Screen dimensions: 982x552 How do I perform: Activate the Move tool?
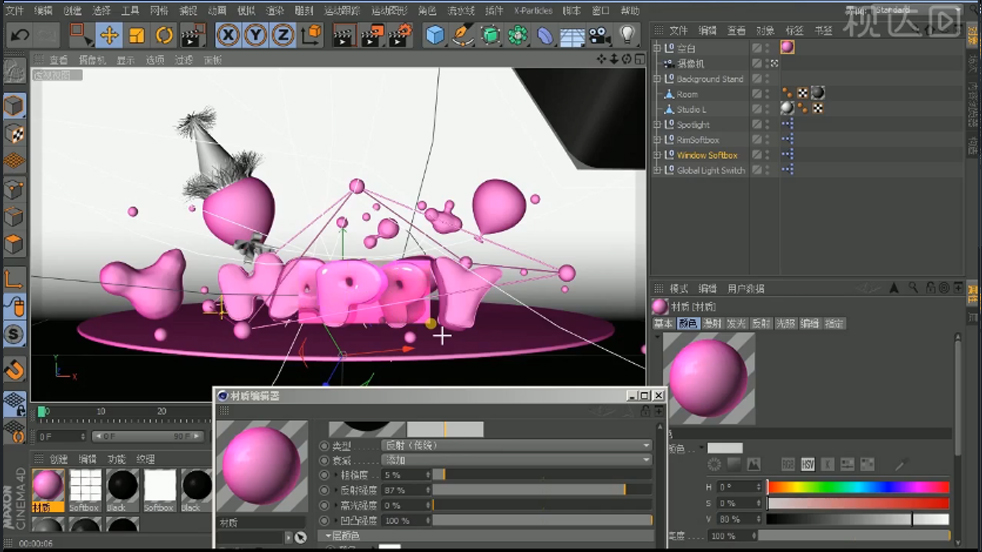coord(109,35)
